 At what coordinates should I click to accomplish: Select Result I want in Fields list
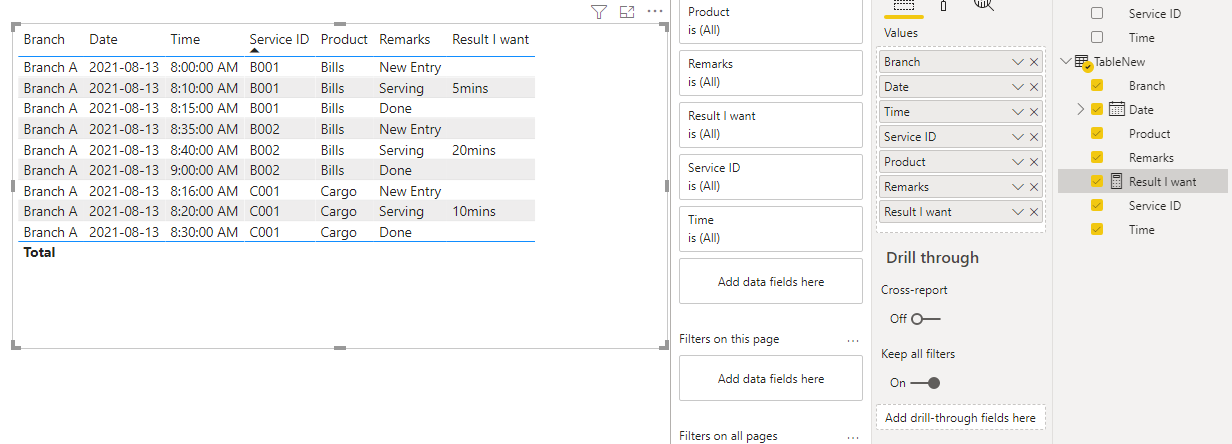click(1162, 182)
